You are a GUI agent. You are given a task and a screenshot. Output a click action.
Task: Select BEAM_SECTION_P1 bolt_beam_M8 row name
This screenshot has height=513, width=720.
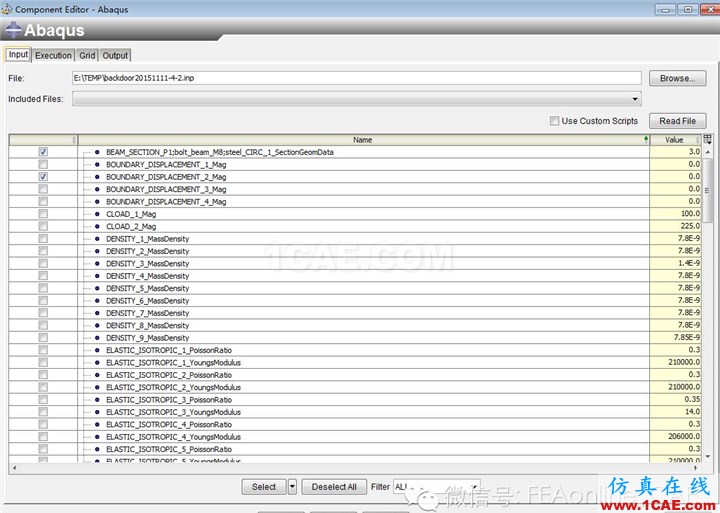pyautogui.click(x=219, y=152)
